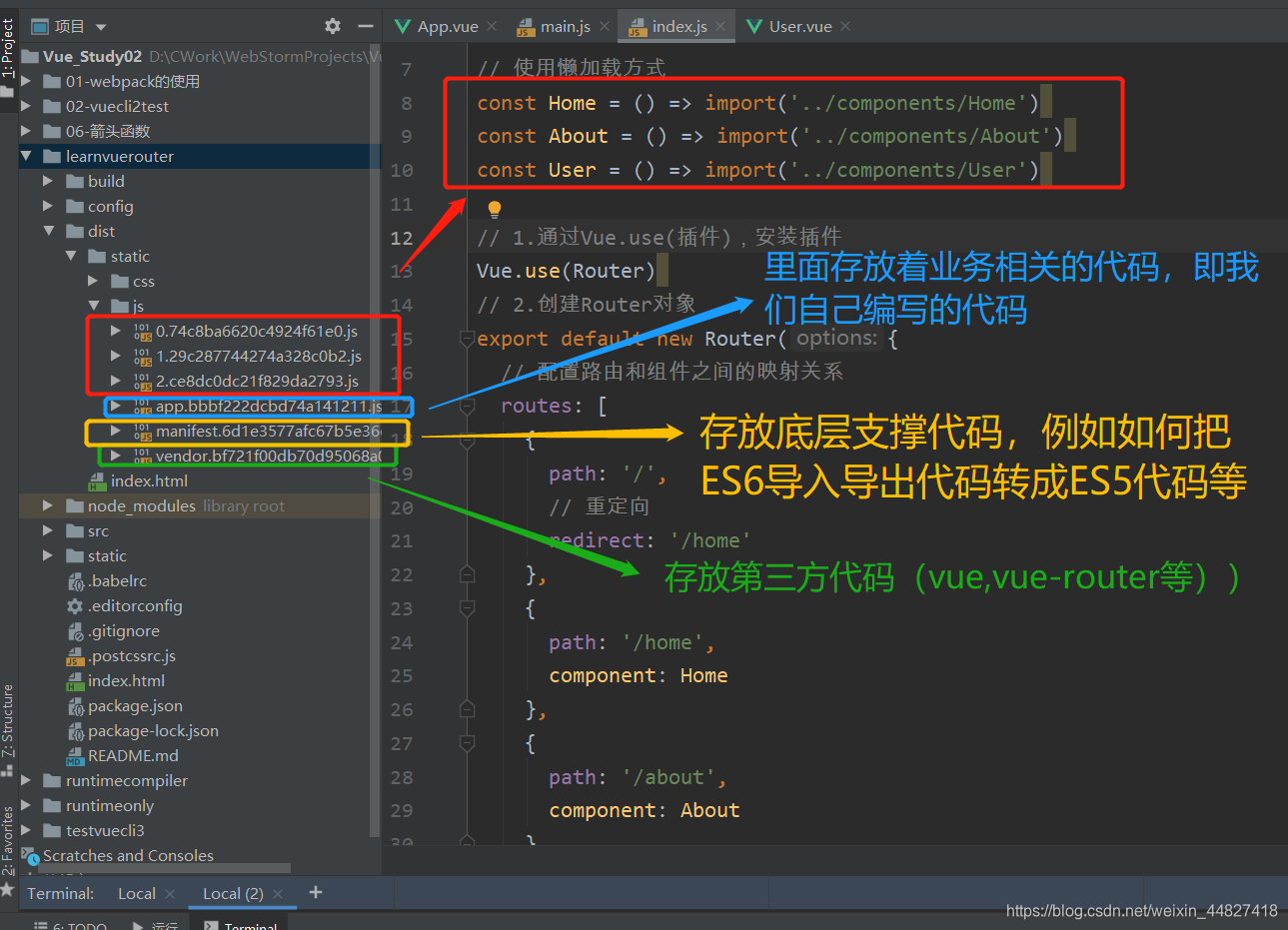Expand the css folder

pos(93,281)
